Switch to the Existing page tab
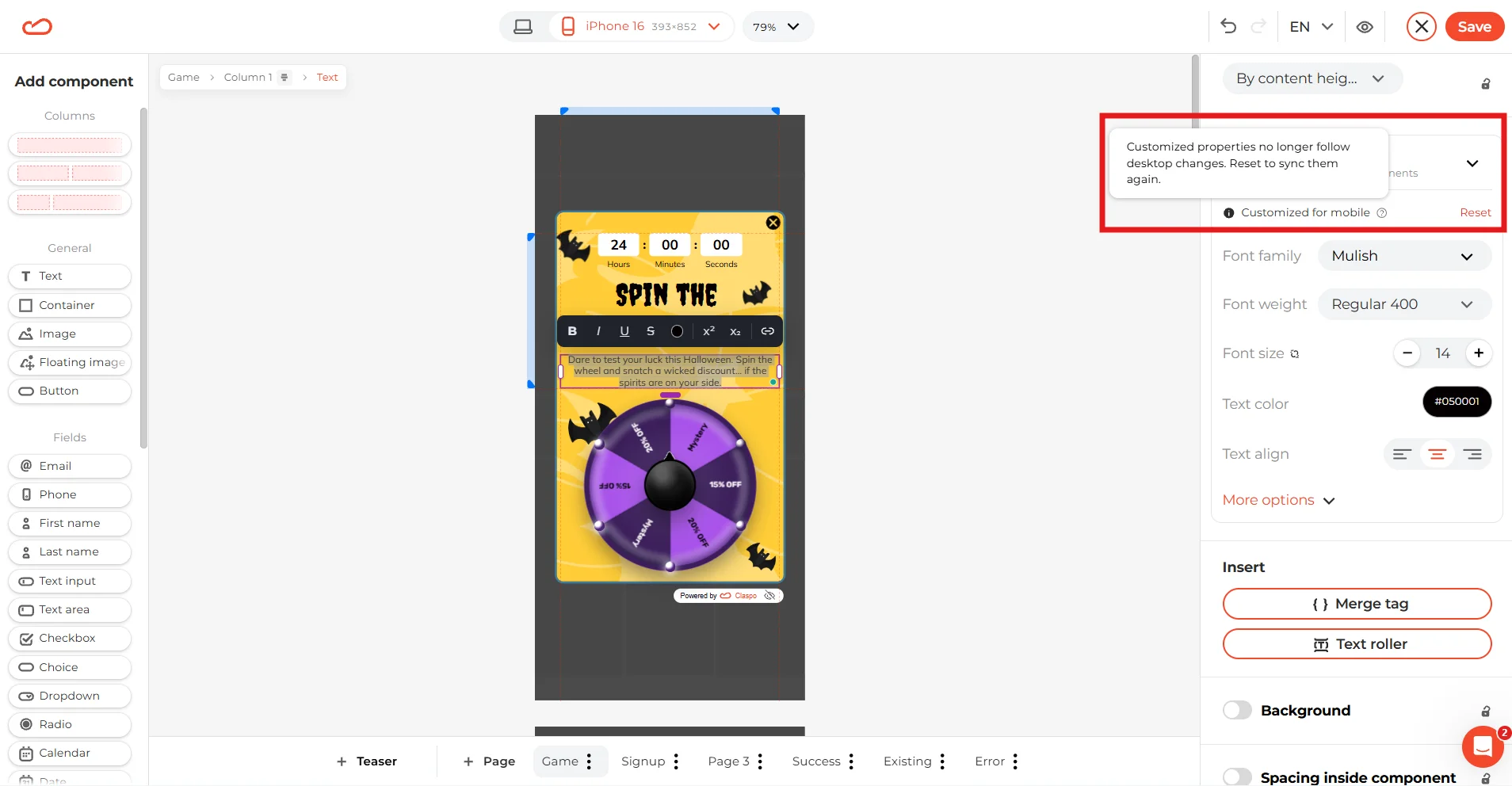 [x=907, y=761]
